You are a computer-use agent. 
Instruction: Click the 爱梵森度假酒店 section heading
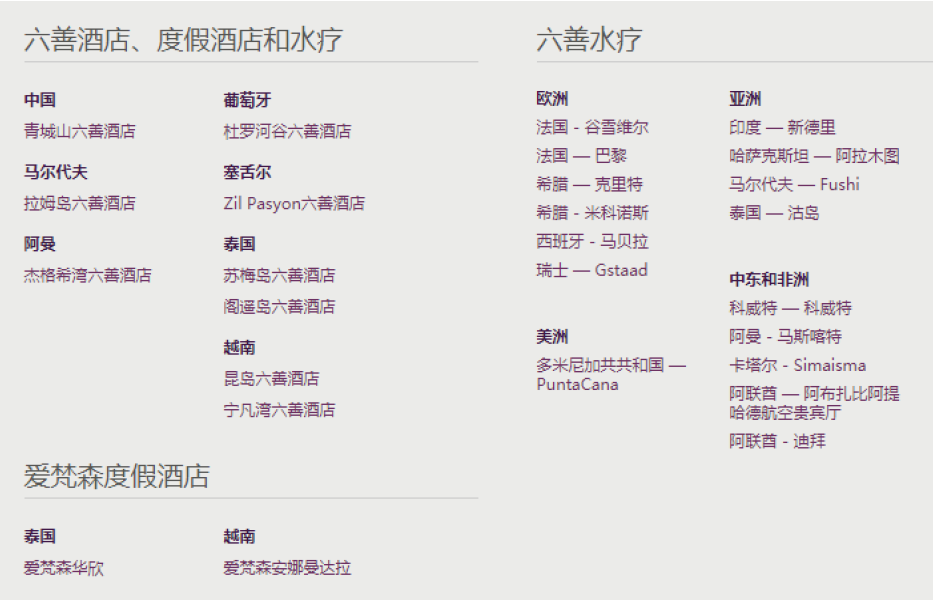117,477
